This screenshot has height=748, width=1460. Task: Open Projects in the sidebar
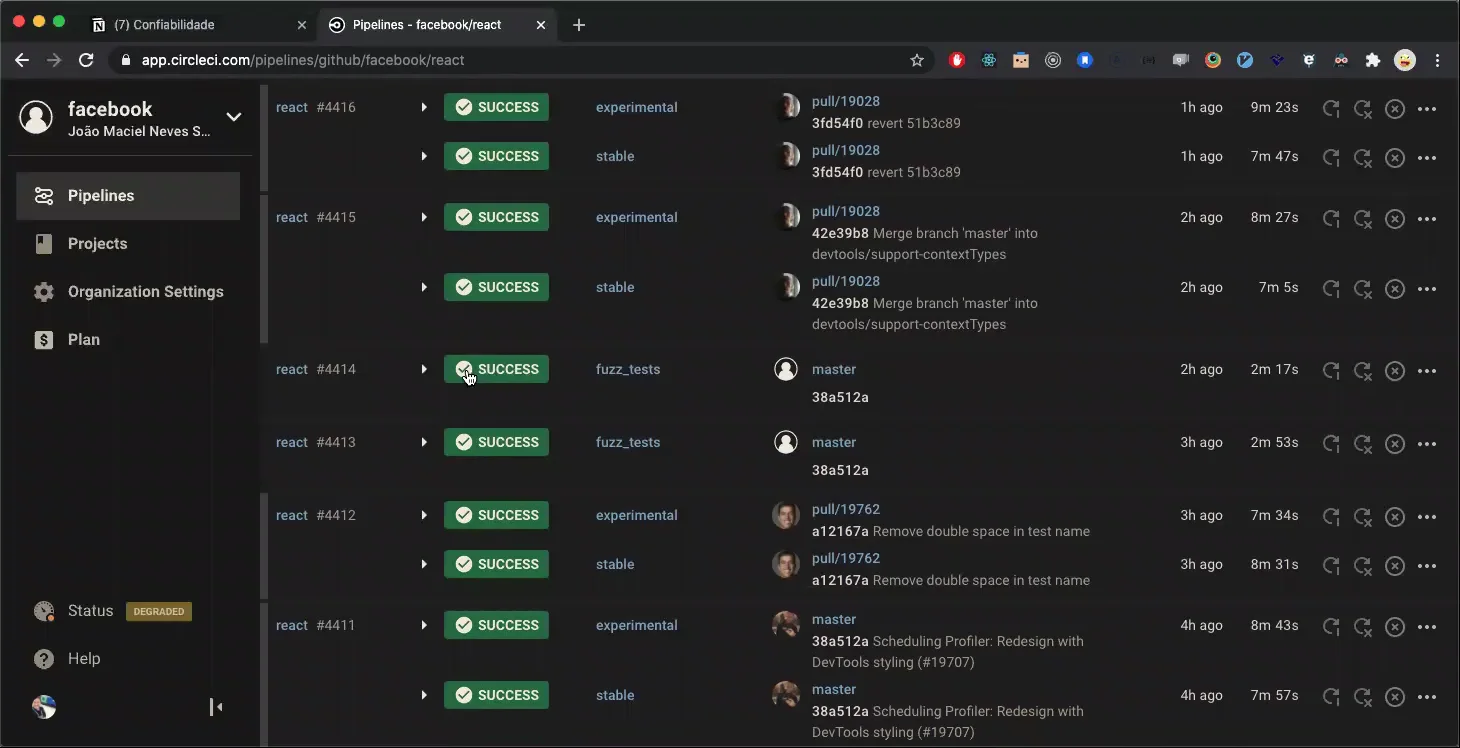128,244
